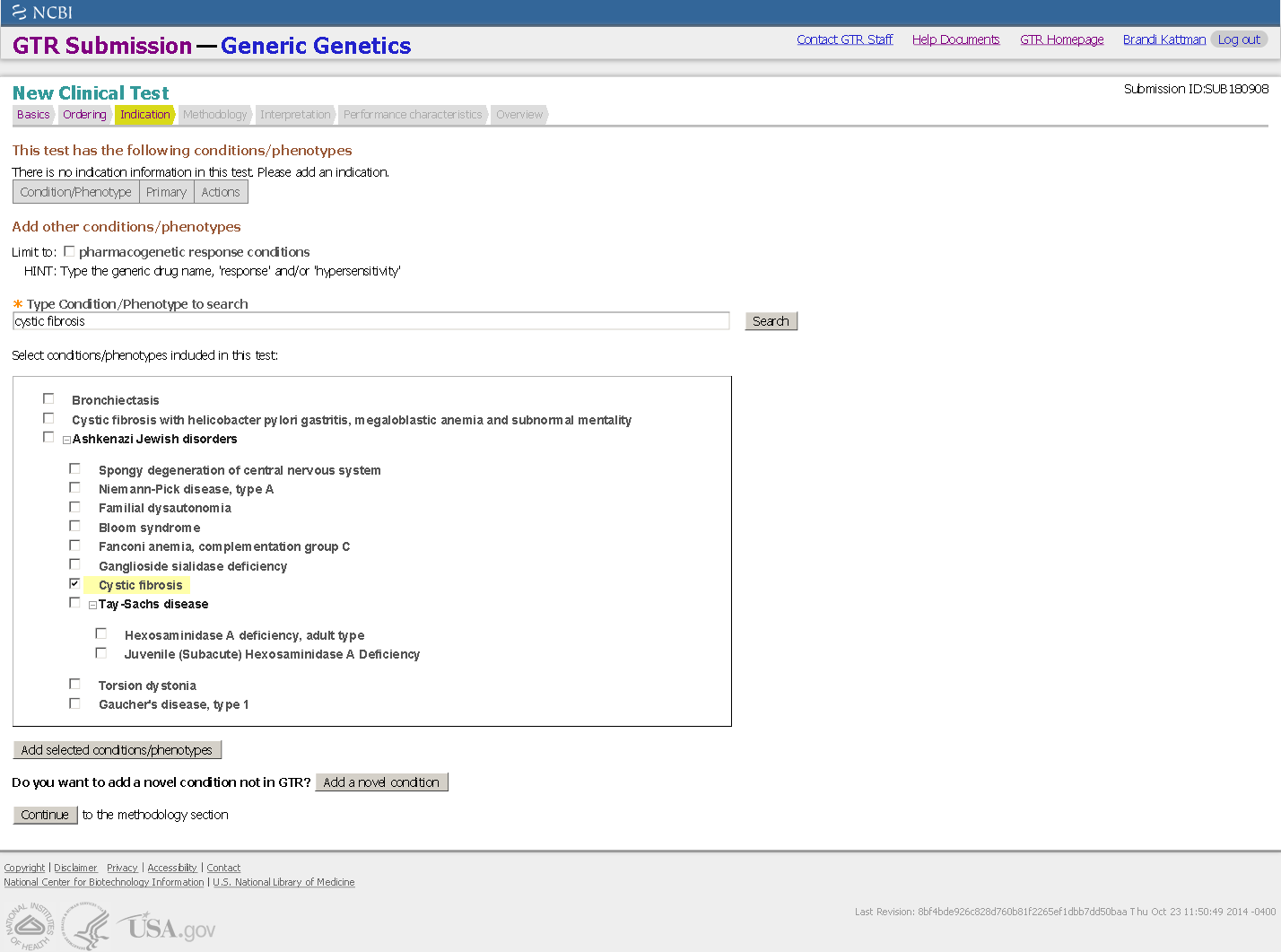Check the Bloom syndrome checkbox
The image size is (1281, 952).
(74, 526)
